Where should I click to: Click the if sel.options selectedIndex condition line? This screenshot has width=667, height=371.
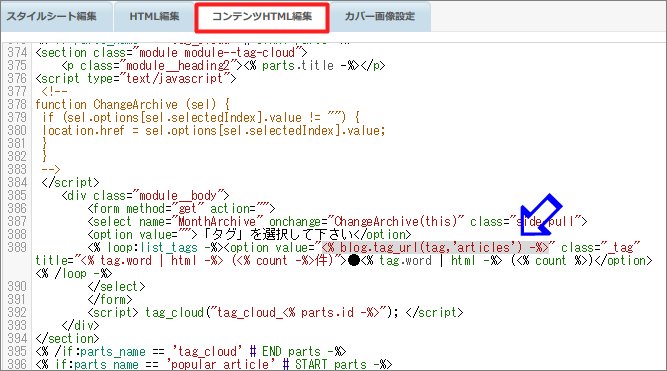(201, 117)
